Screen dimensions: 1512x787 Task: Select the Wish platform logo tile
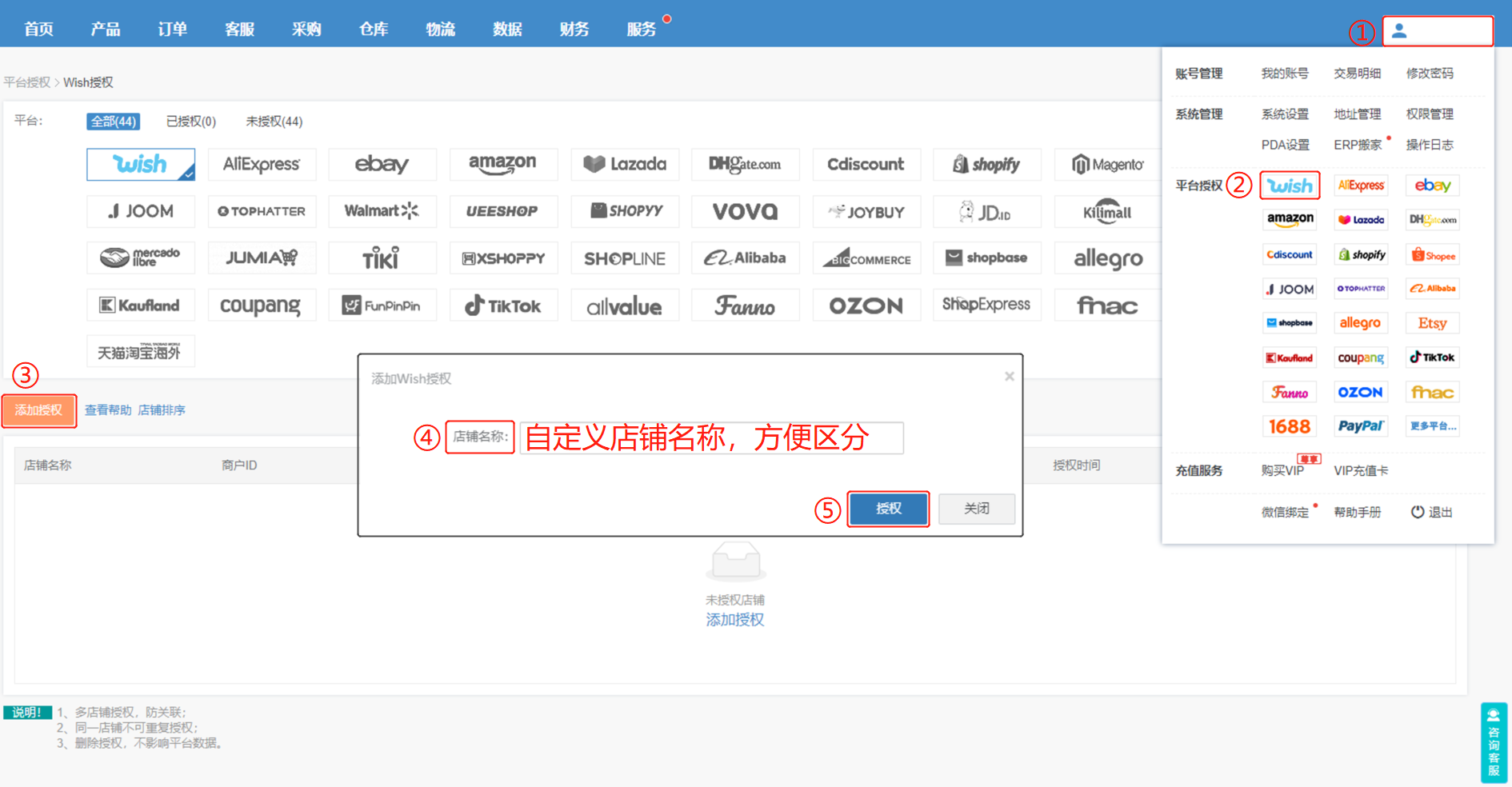(141, 165)
